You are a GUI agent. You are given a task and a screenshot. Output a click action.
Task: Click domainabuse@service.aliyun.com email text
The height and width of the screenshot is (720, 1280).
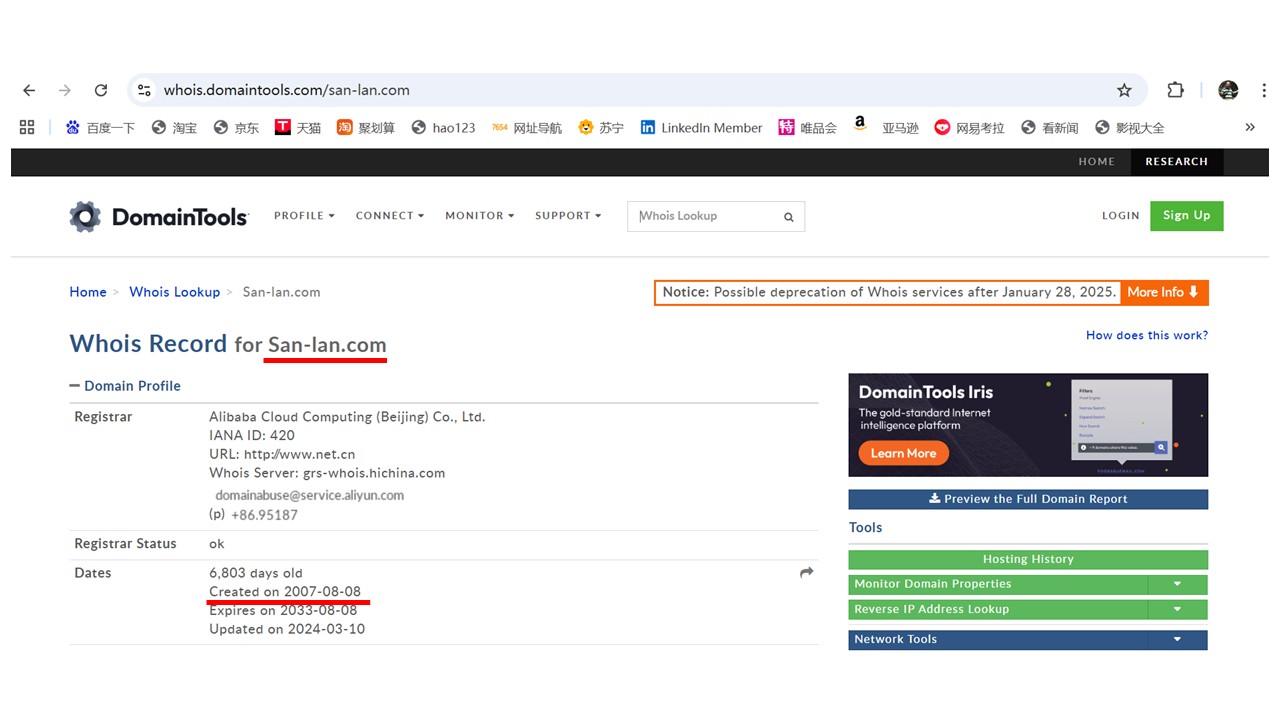click(310, 495)
